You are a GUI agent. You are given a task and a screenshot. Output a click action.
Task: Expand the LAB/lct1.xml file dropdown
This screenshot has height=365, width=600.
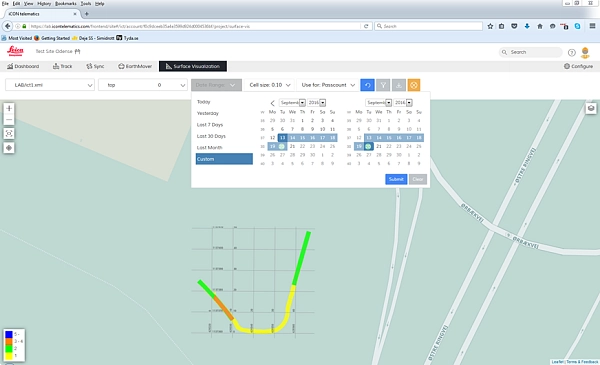tap(50, 85)
